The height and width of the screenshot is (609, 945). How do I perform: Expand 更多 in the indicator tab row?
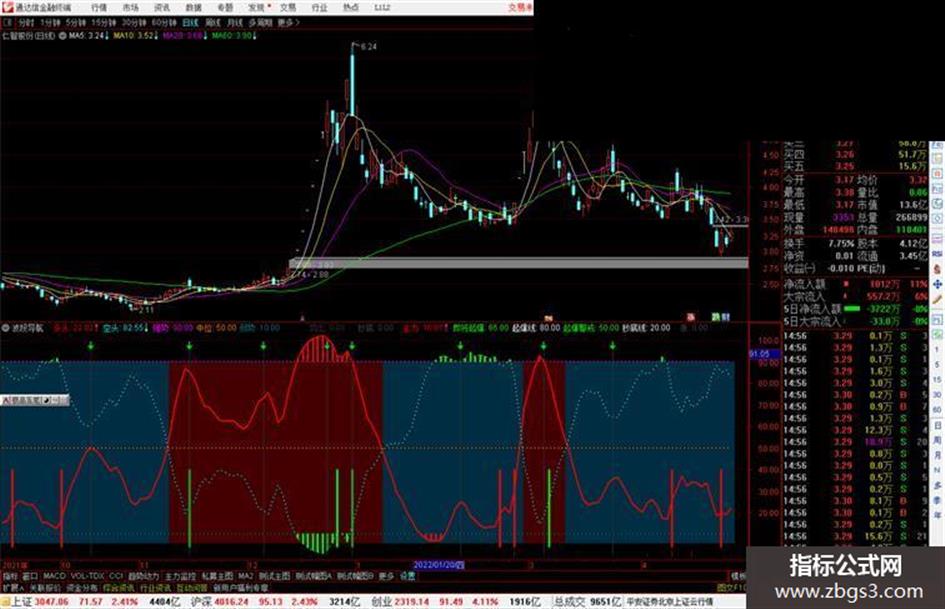tap(386, 576)
